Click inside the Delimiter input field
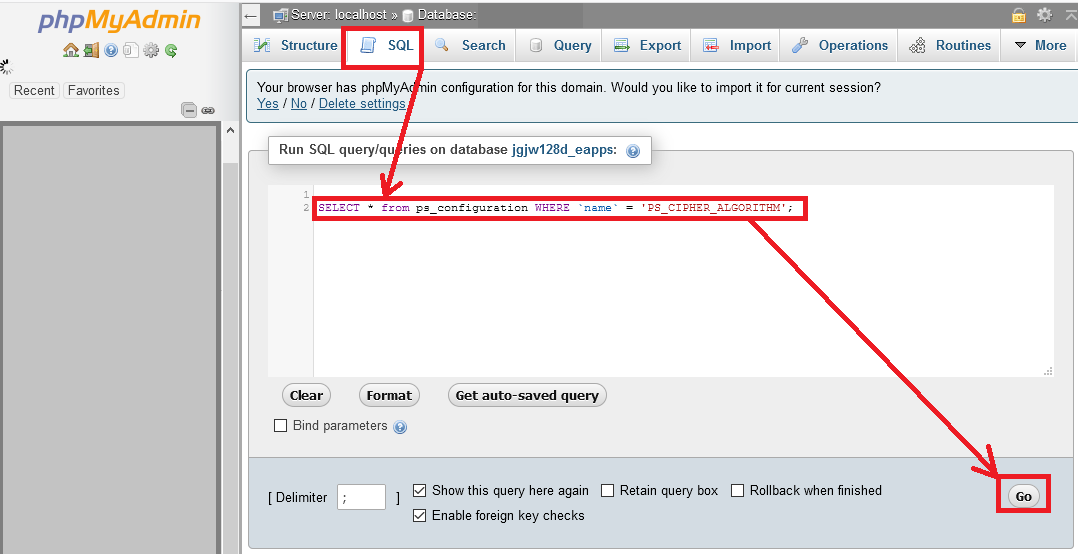 click(x=361, y=497)
